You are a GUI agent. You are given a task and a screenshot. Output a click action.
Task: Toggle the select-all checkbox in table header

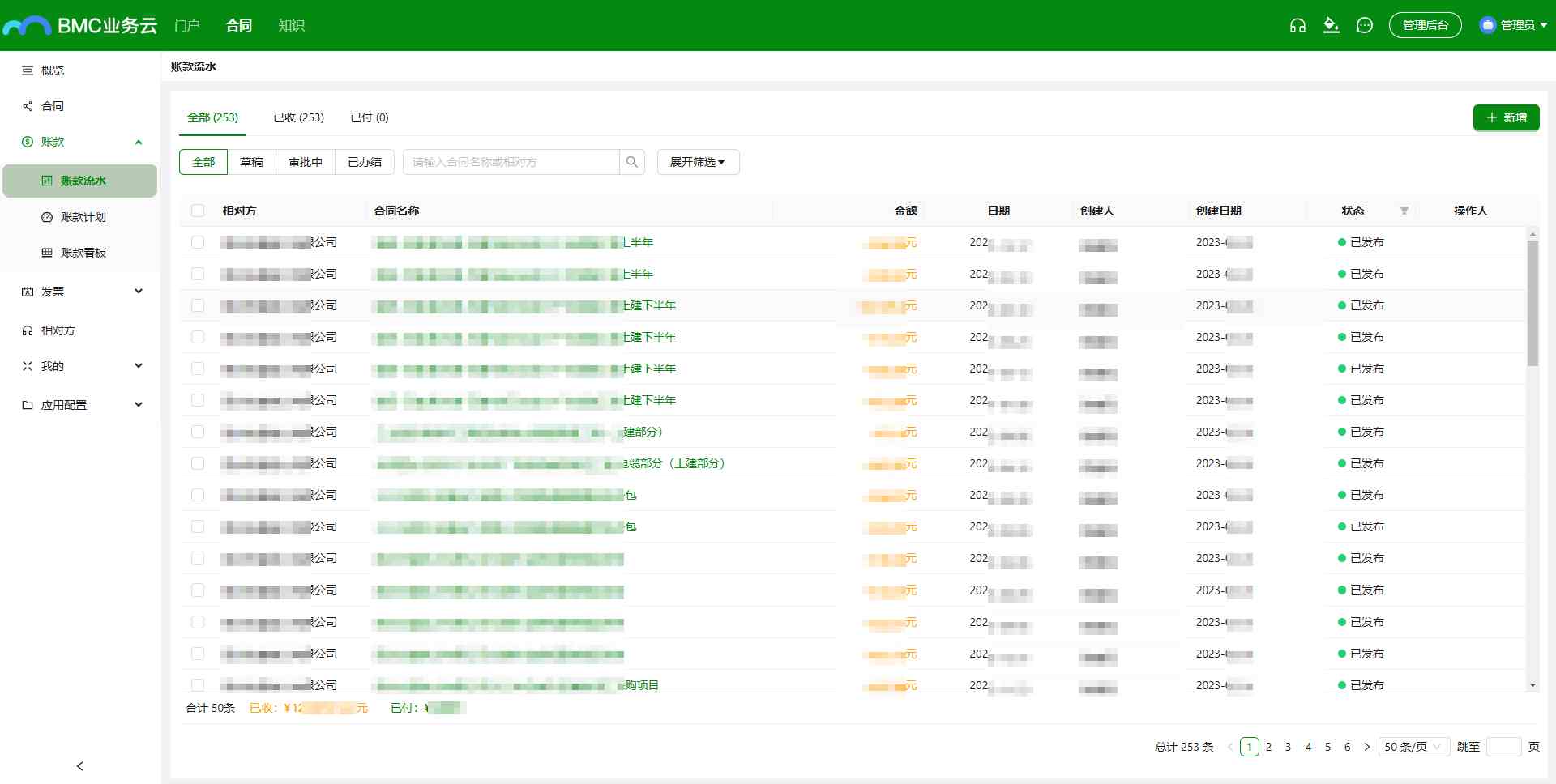point(198,211)
